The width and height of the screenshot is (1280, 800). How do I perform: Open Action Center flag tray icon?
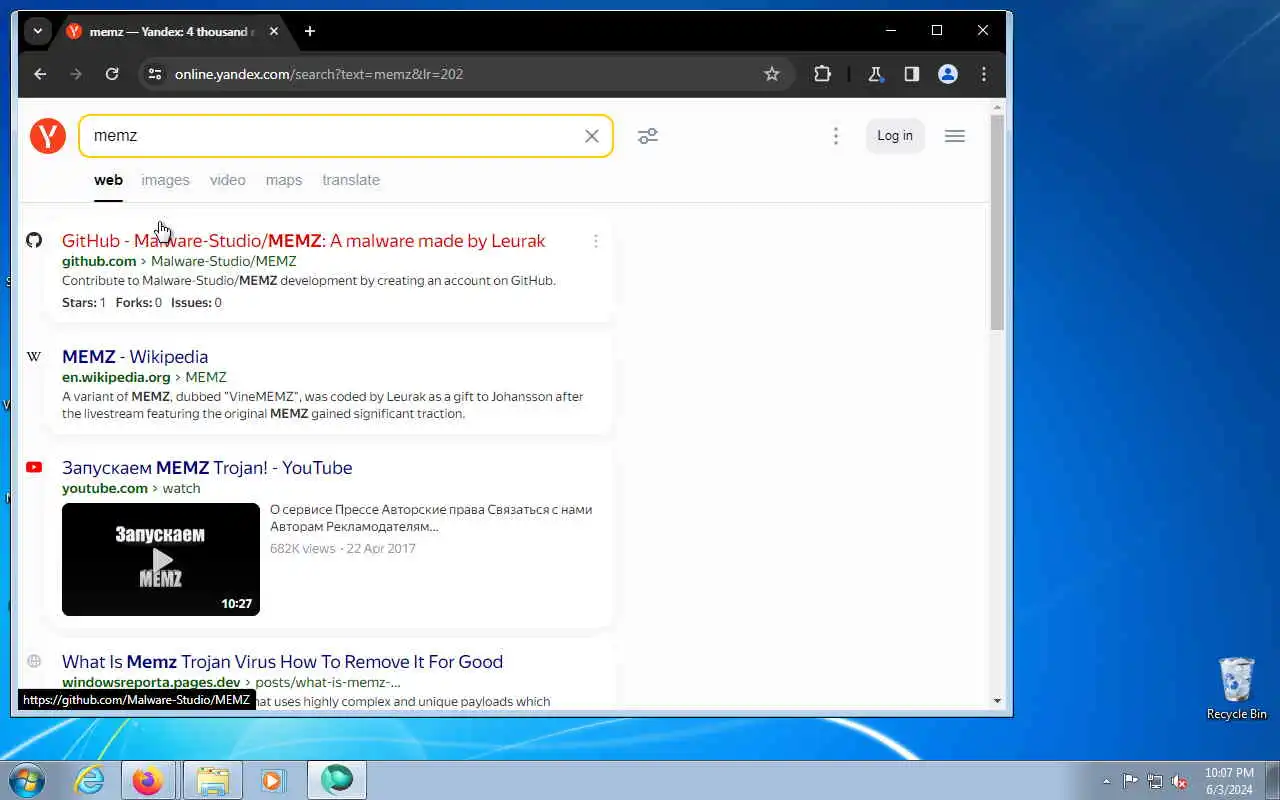point(1130,781)
